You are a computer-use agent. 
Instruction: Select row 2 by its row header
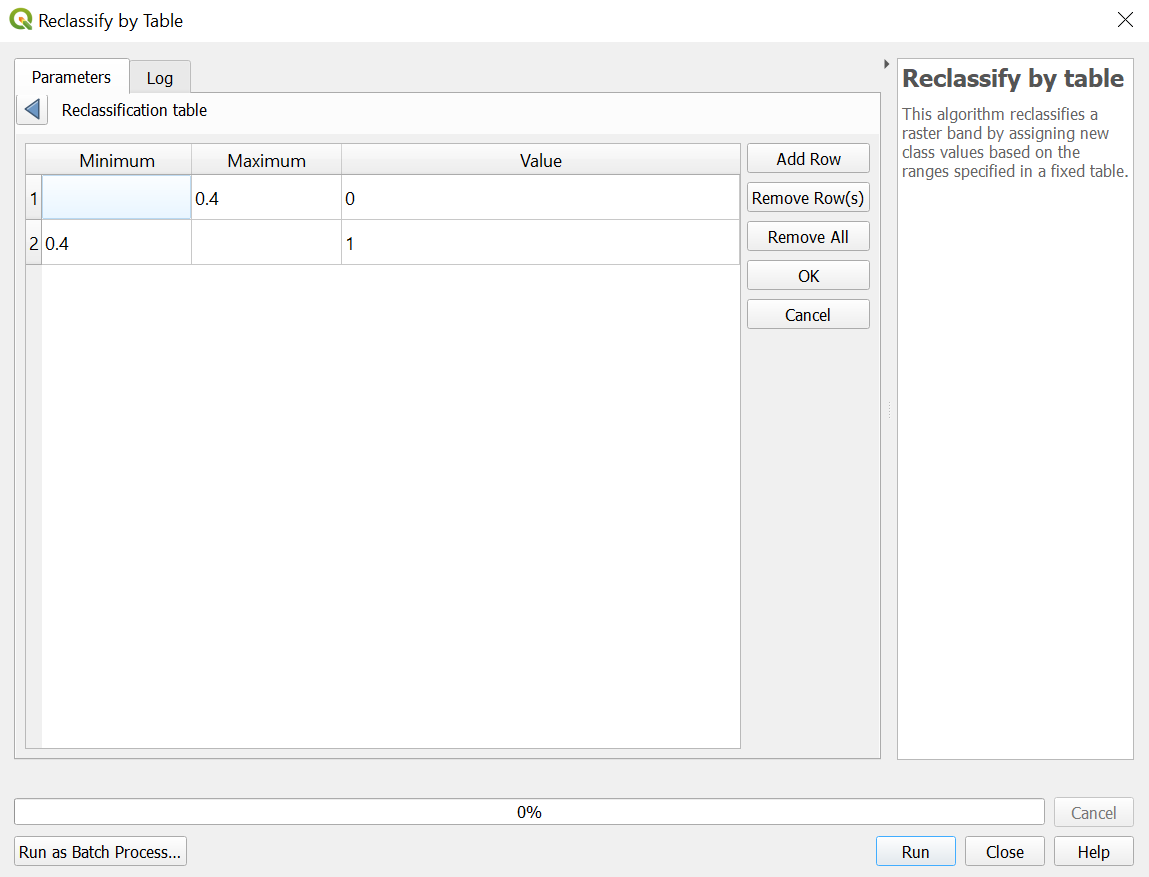click(33, 243)
